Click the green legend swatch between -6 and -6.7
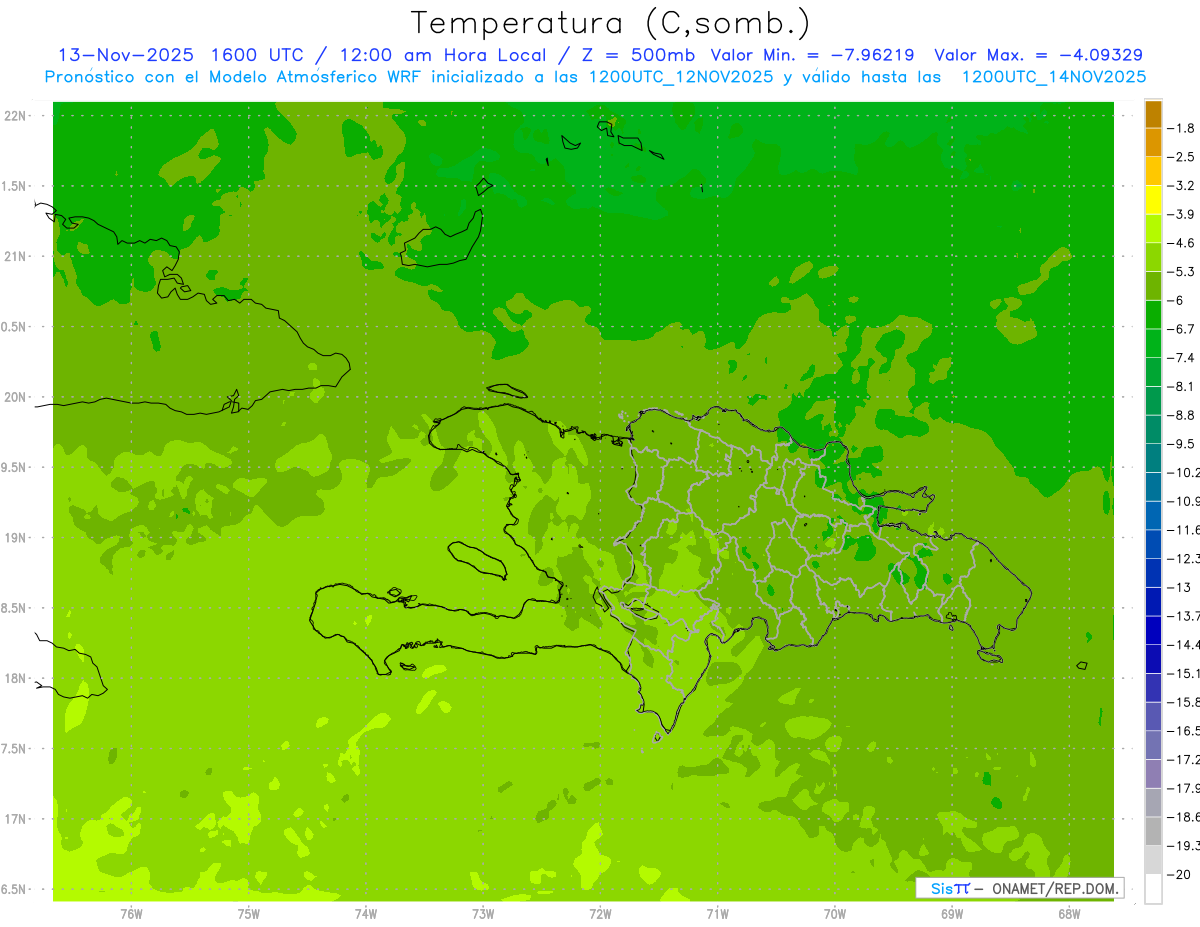1200x927 pixels. 1153,315
